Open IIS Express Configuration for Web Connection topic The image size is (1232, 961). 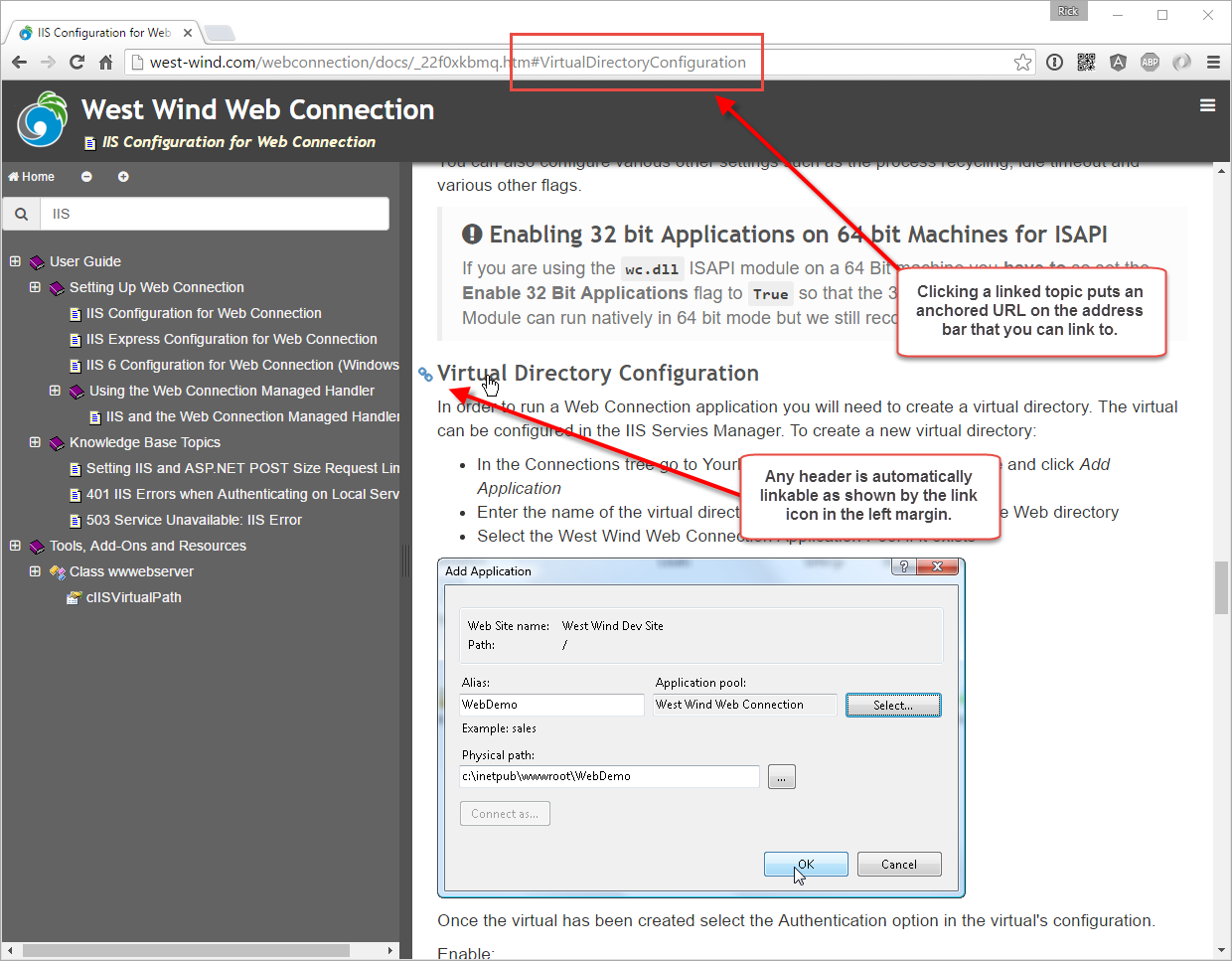[x=231, y=339]
